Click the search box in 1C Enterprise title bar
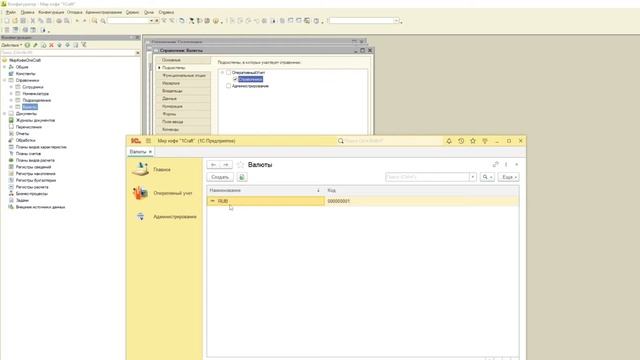 pyautogui.click(x=390, y=141)
